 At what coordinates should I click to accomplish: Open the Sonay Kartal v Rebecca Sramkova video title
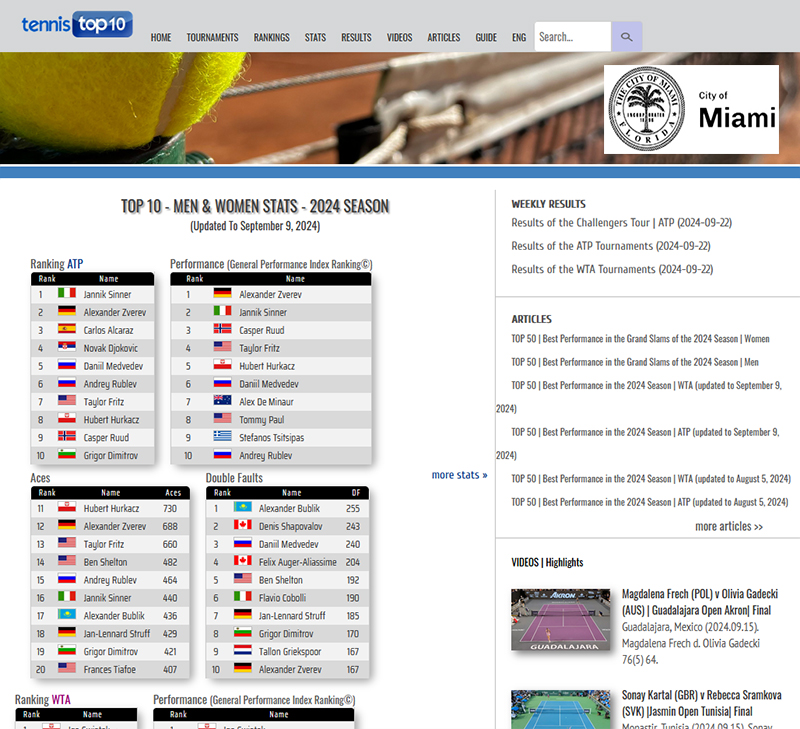[x=702, y=703]
